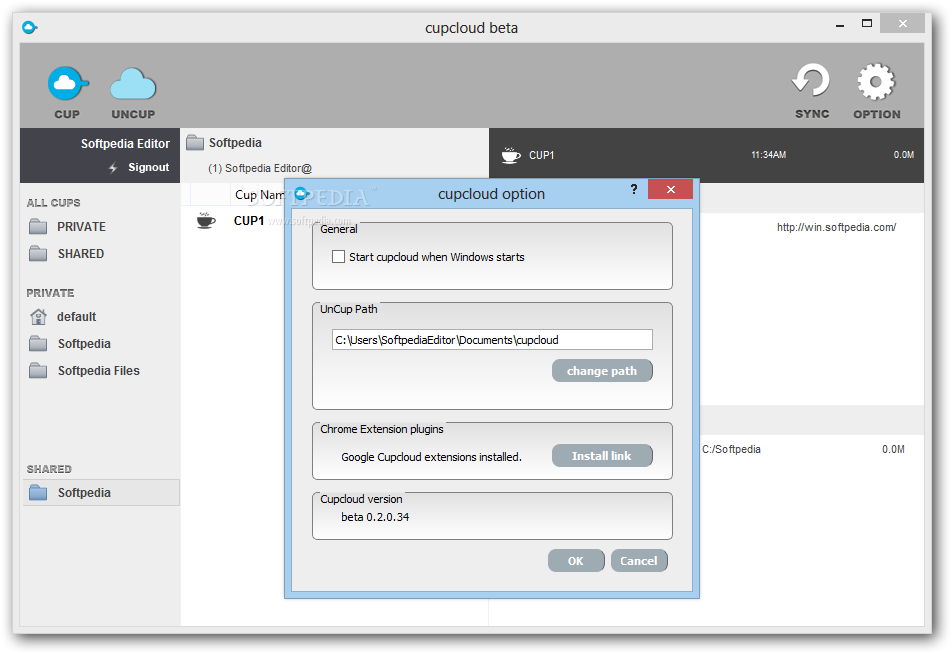Image resolution: width=952 pixels, height=654 pixels.
Task: Click the Softpedia Editor user name
Action: [x=125, y=144]
